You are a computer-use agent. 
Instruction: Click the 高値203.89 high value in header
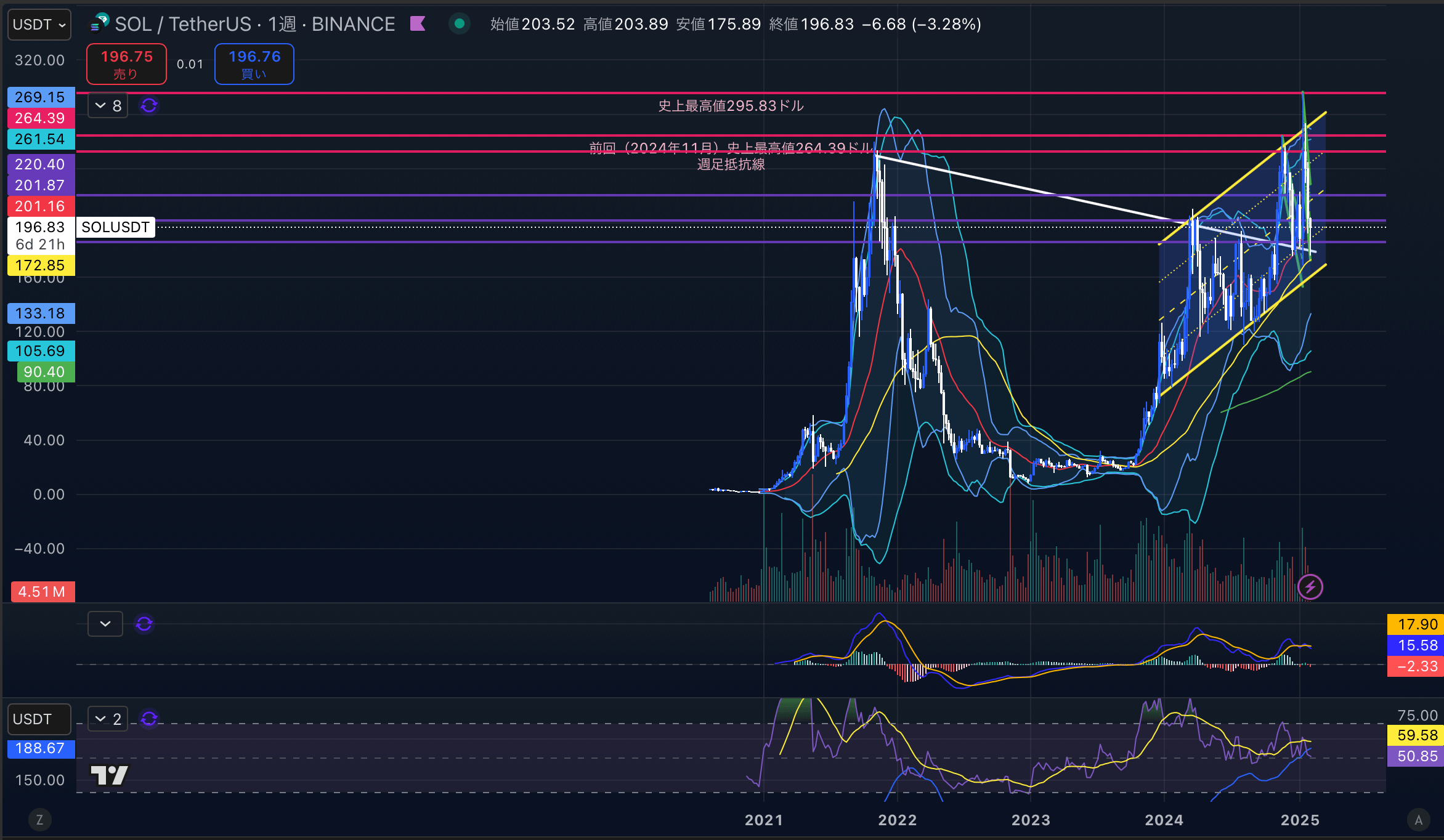click(x=625, y=24)
